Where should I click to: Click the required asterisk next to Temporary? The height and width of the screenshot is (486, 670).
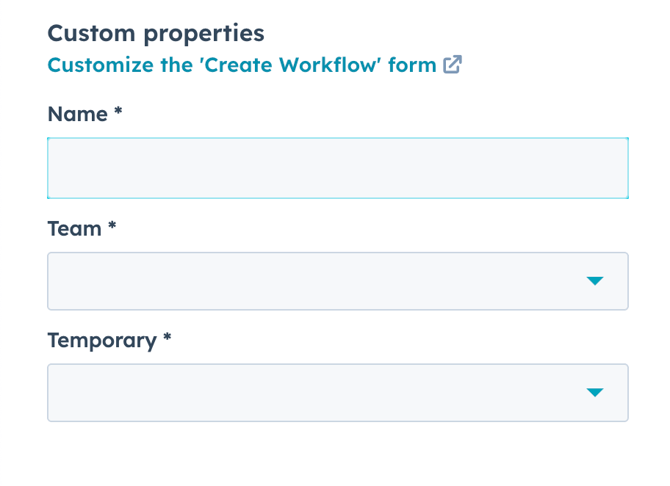coord(167,340)
